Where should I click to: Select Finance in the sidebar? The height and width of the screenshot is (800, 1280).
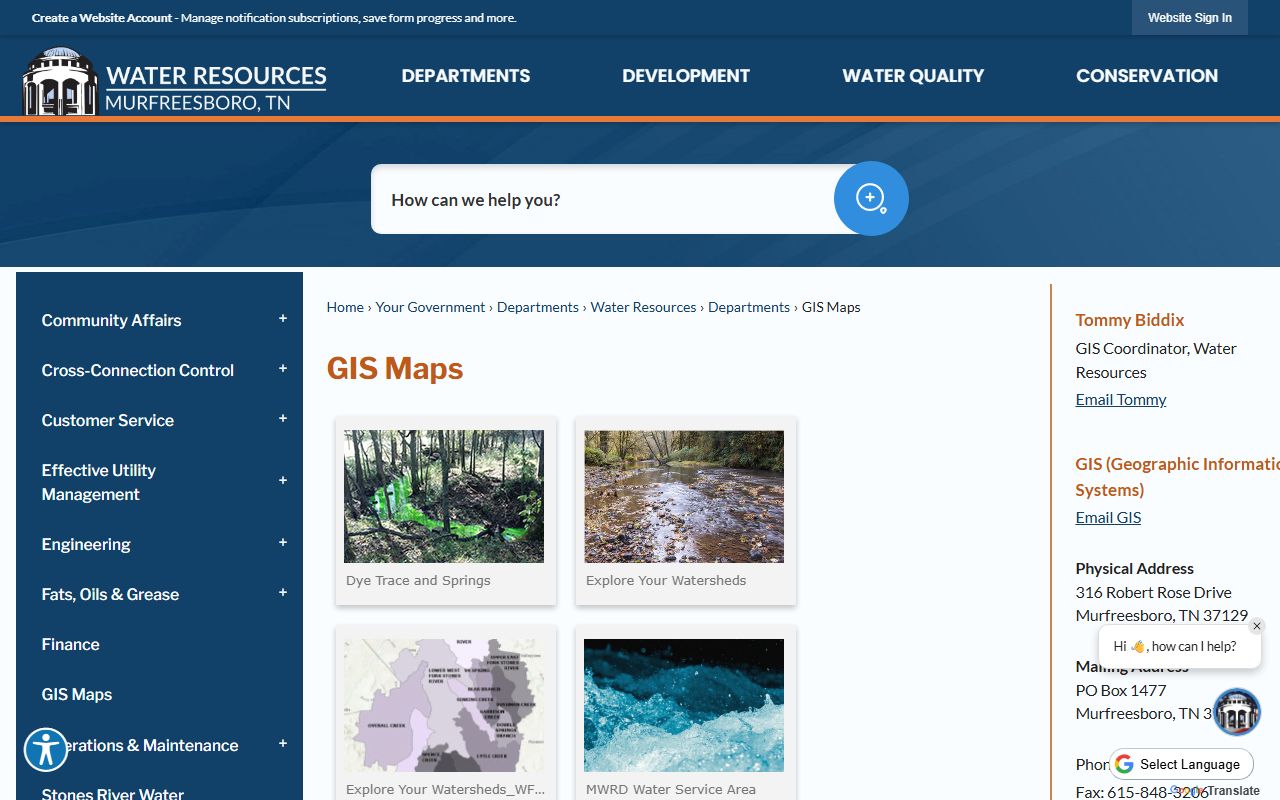(71, 644)
